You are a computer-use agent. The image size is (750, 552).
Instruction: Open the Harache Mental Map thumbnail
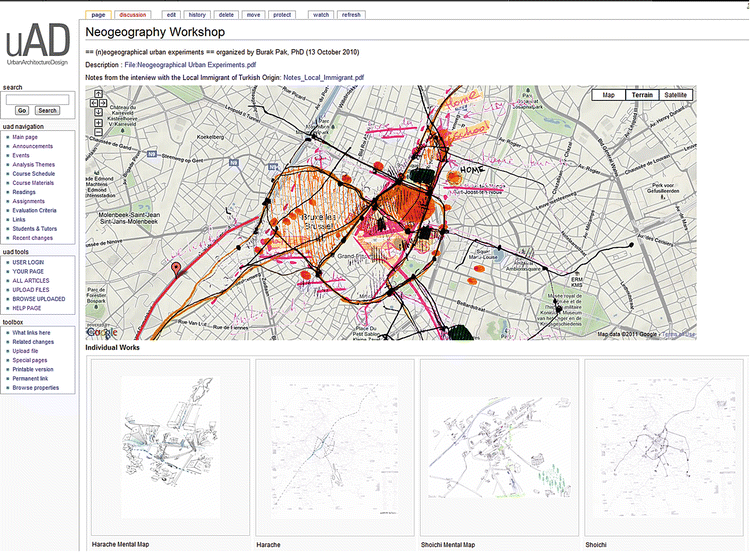pyautogui.click(x=170, y=448)
